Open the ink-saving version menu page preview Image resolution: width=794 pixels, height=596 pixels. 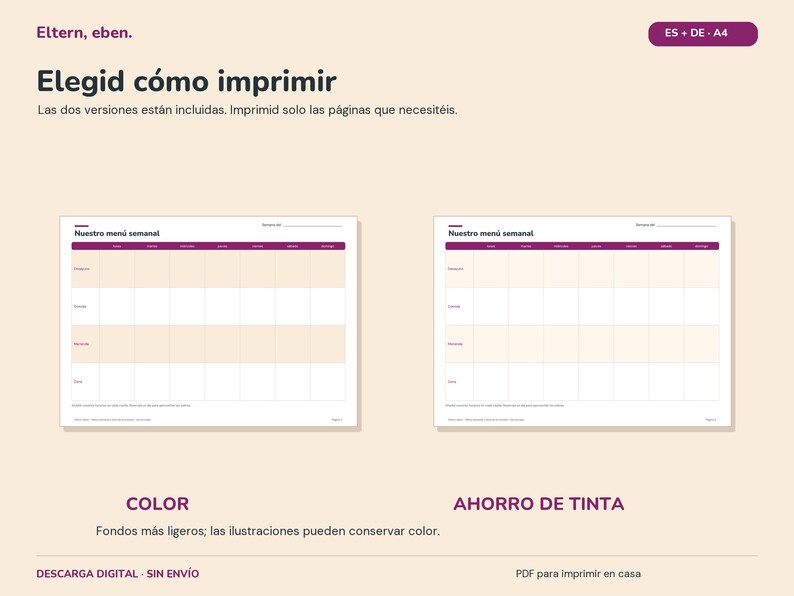[x=582, y=322]
